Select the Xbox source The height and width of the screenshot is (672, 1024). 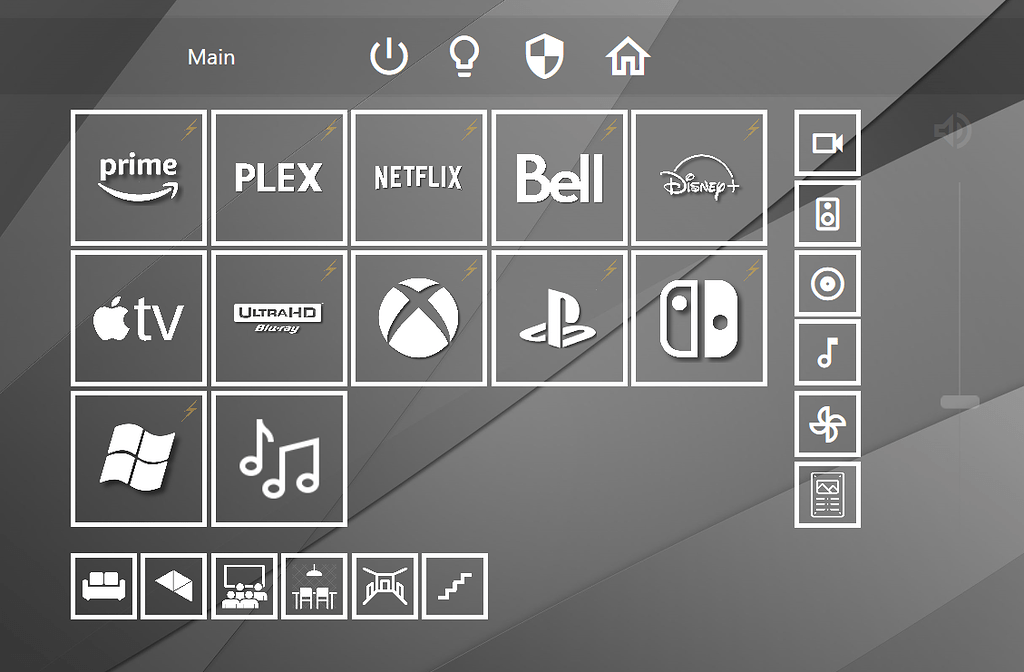pyautogui.click(x=419, y=318)
